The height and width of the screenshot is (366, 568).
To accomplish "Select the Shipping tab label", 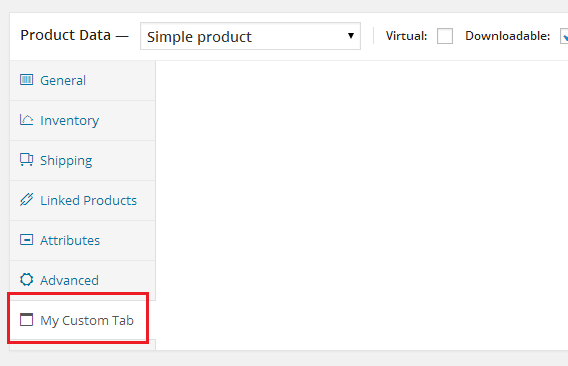I will [x=66, y=161].
